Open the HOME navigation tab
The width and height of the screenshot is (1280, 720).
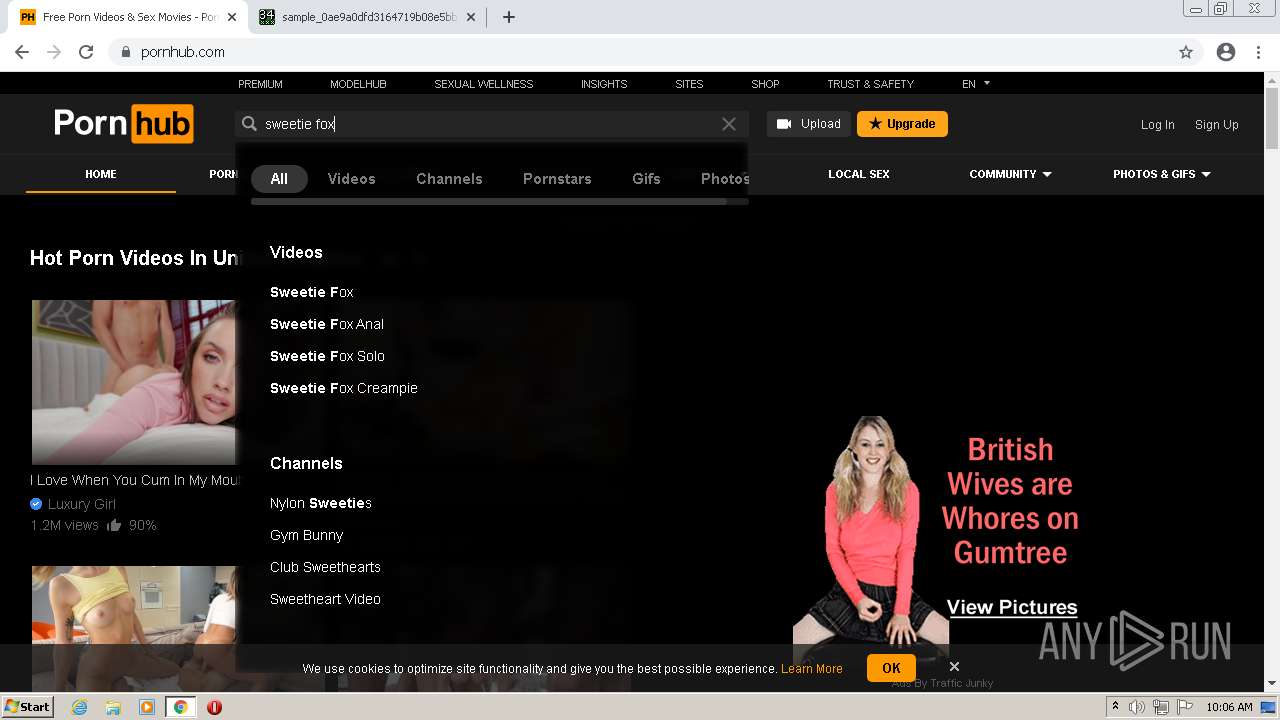click(x=101, y=174)
